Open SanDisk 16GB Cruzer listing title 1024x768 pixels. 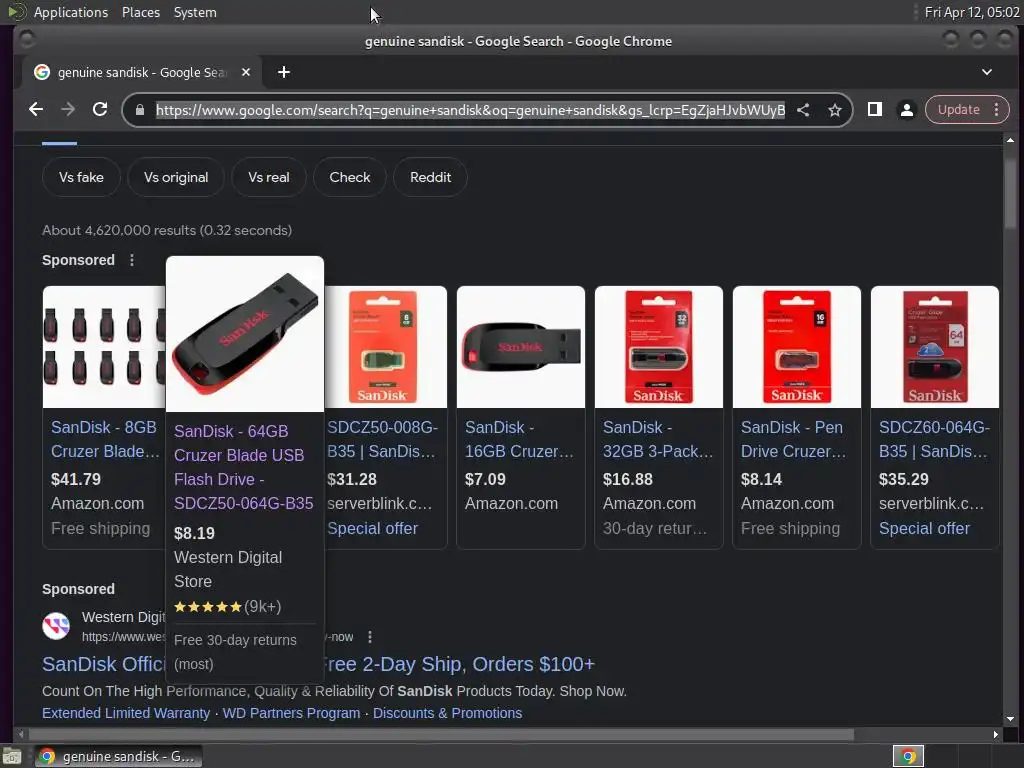519,439
